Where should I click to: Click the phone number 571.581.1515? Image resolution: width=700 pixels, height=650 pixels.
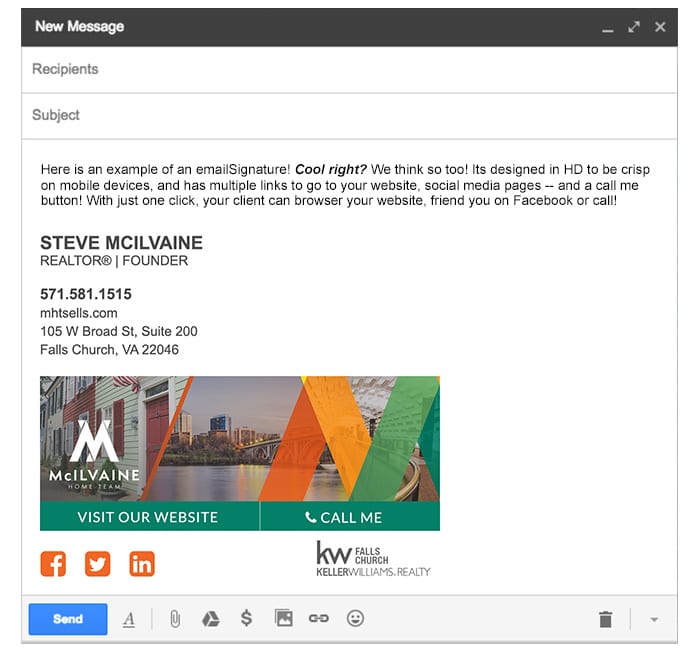pyautogui.click(x=86, y=294)
